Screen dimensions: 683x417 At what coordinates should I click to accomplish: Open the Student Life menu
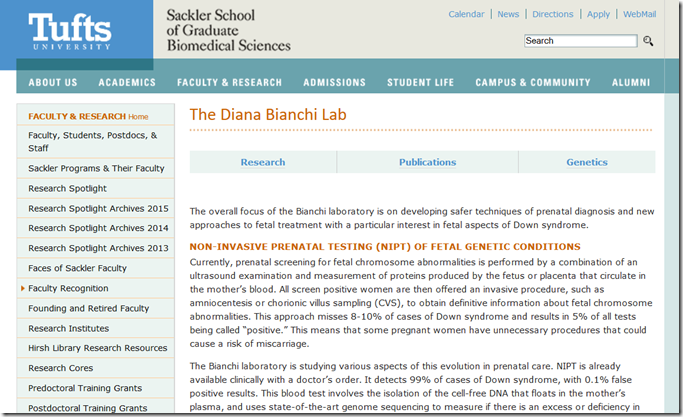[x=420, y=82]
